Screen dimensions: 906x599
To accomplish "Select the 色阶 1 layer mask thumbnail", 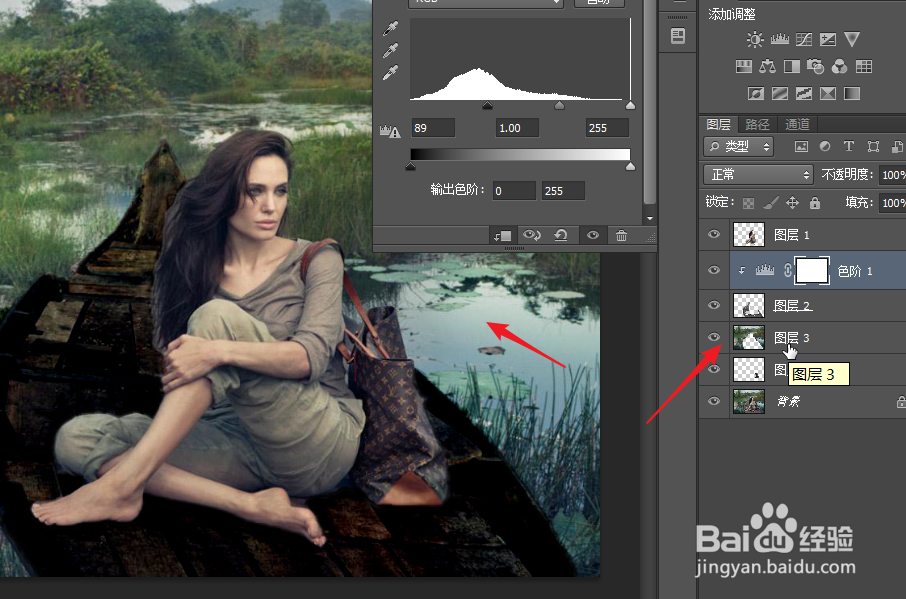I will click(x=812, y=270).
